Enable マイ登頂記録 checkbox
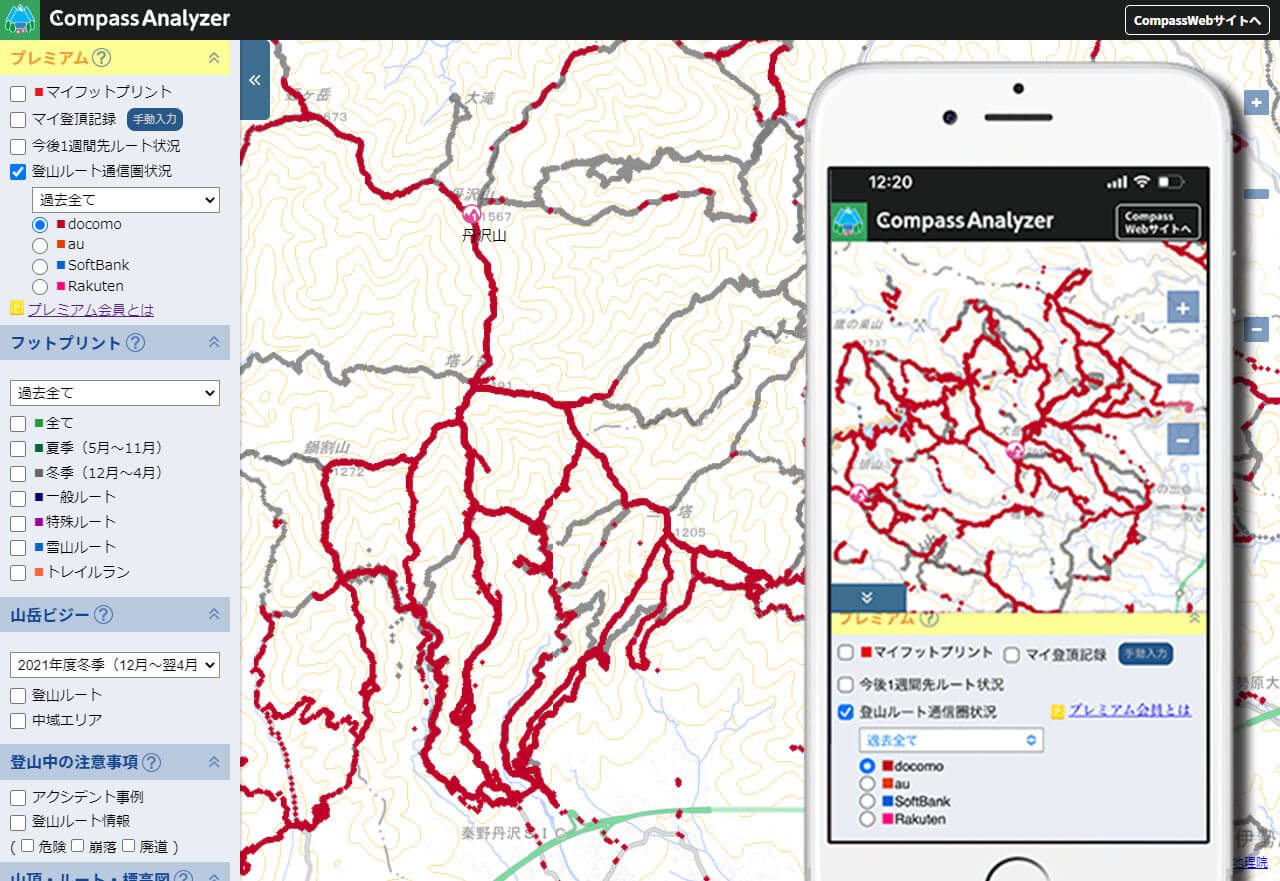Screen dimensions: 1280x881 pos(18,120)
